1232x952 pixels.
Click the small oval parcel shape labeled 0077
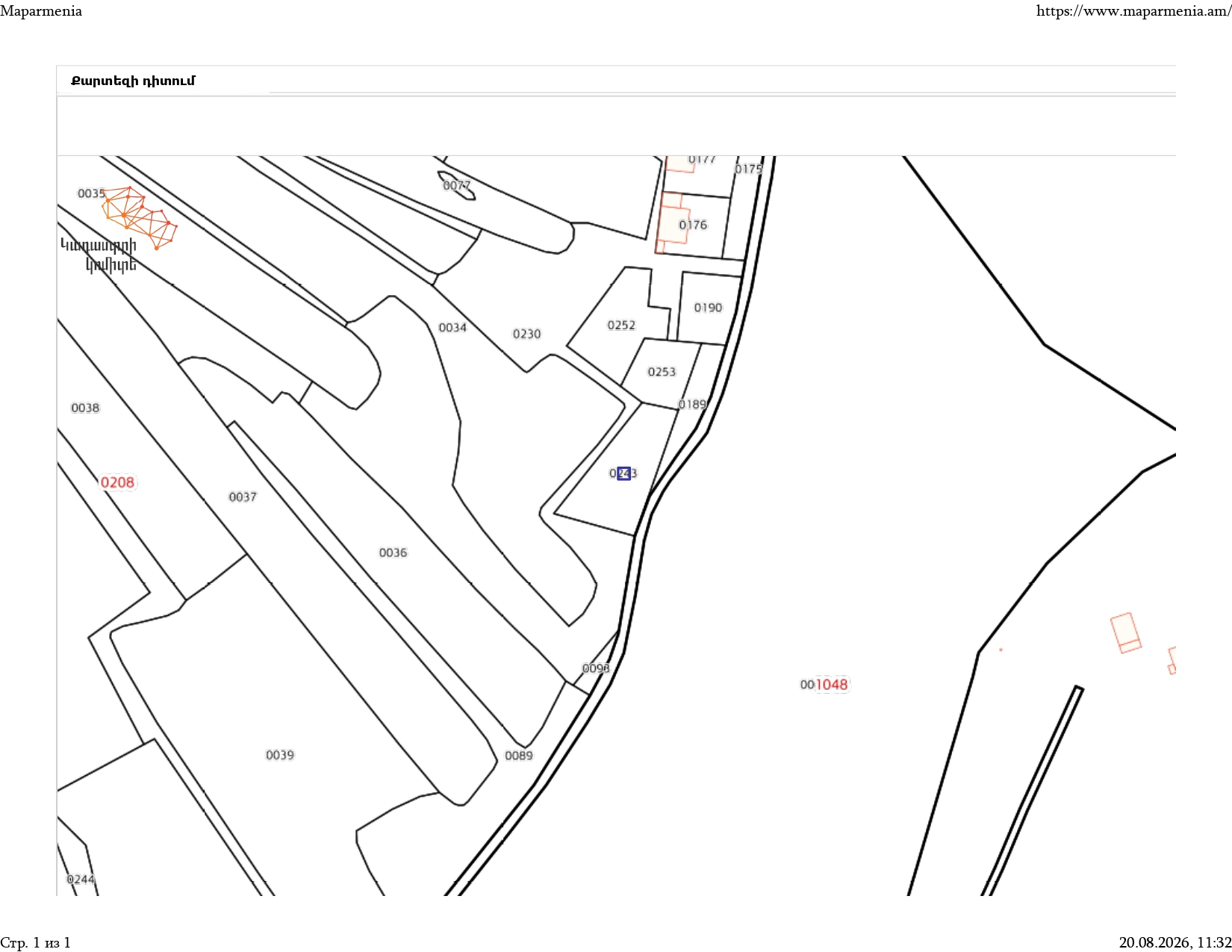click(456, 185)
